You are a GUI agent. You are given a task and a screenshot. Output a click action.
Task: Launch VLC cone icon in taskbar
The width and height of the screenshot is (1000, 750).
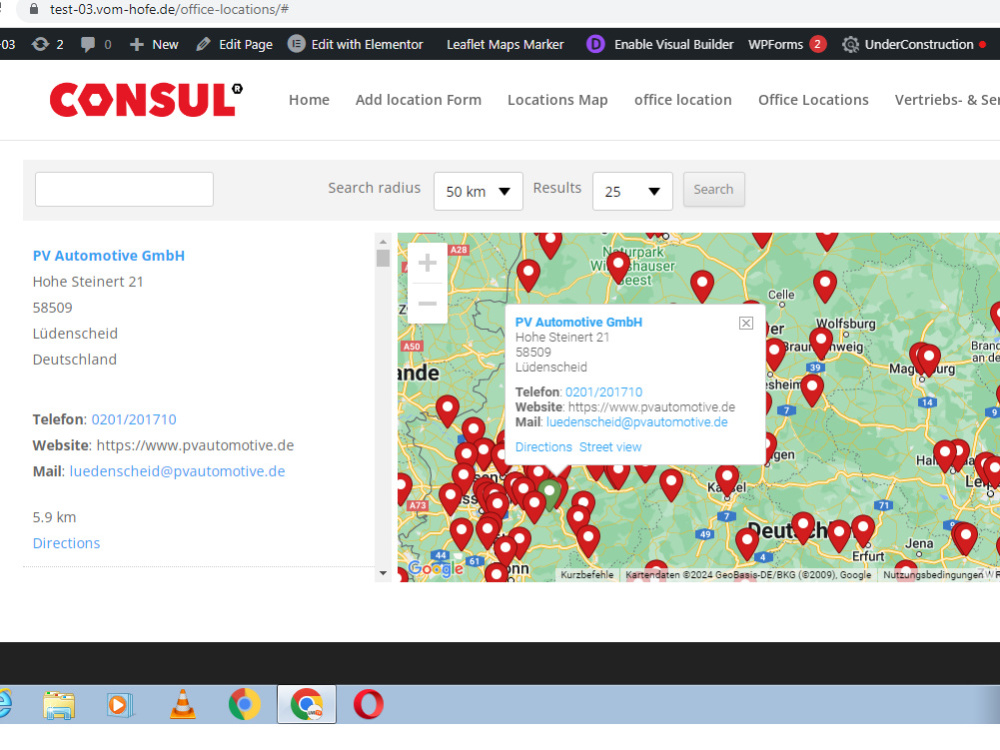pos(182,705)
